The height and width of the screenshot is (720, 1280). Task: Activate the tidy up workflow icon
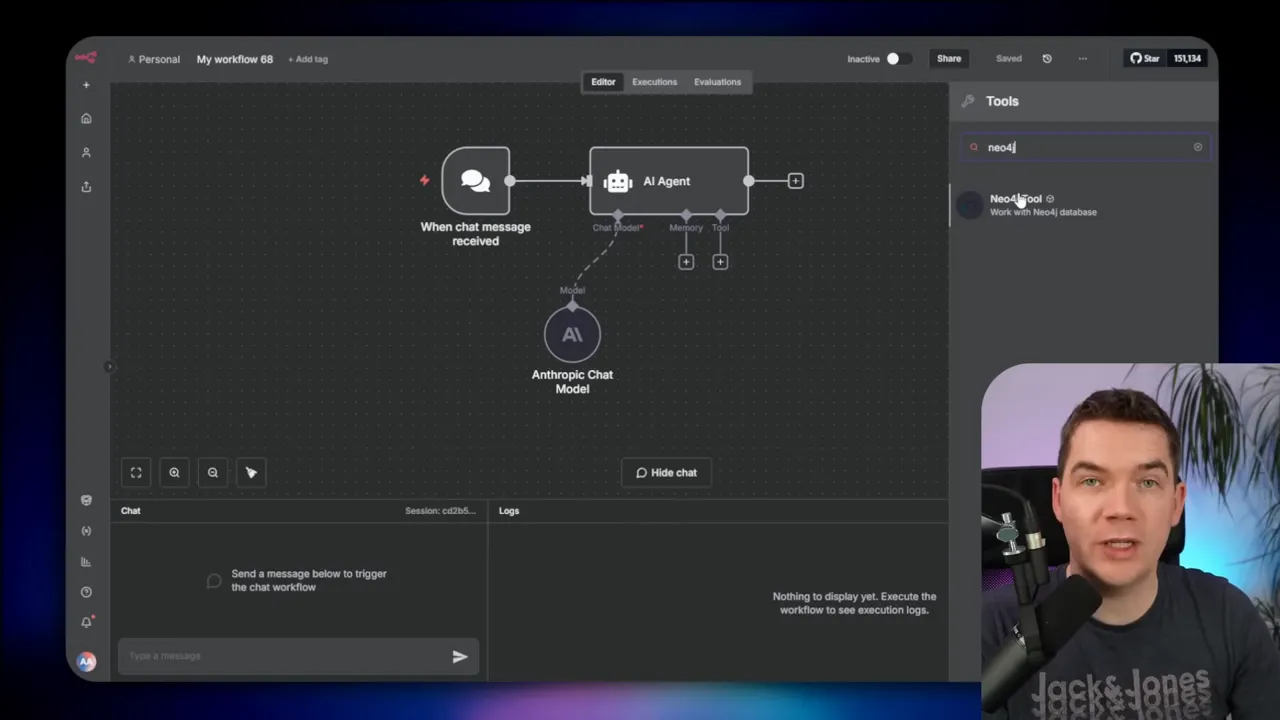tap(251, 472)
